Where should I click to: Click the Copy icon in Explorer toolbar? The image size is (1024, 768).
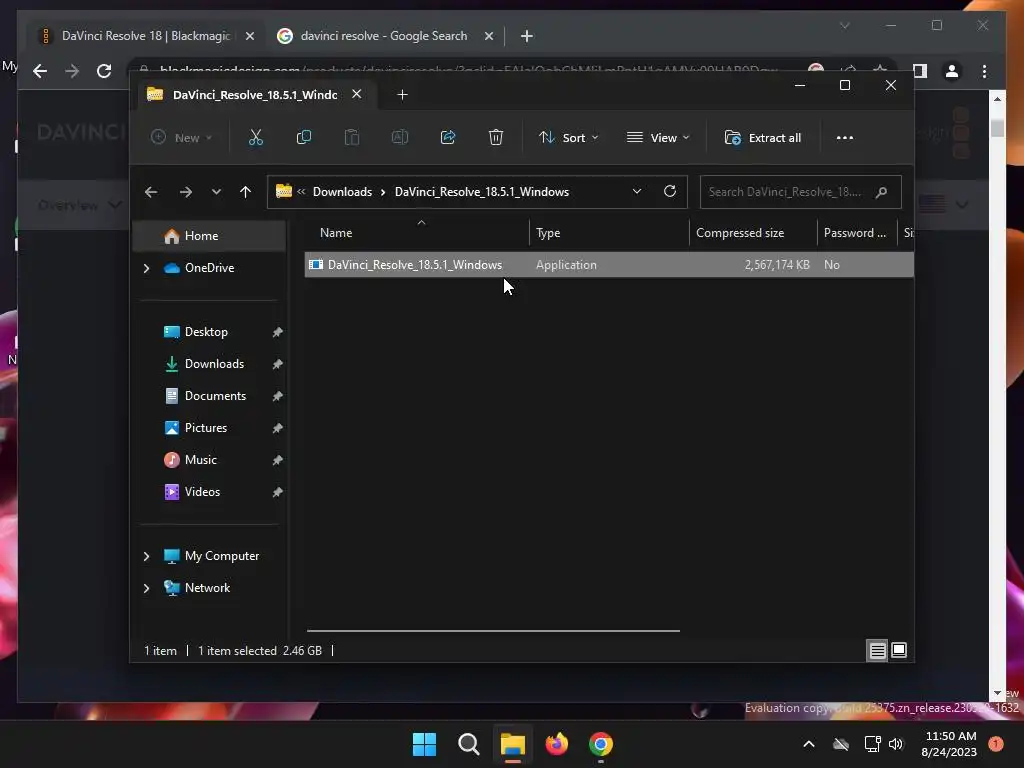(x=304, y=137)
